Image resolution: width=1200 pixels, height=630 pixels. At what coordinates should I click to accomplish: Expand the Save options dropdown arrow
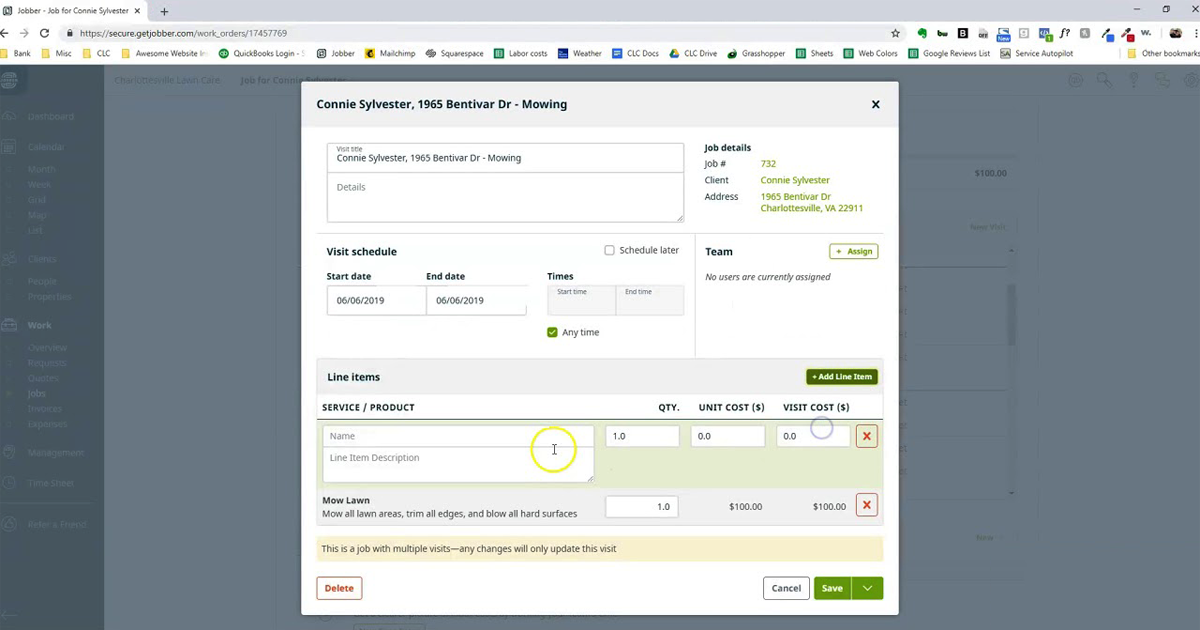click(x=867, y=588)
